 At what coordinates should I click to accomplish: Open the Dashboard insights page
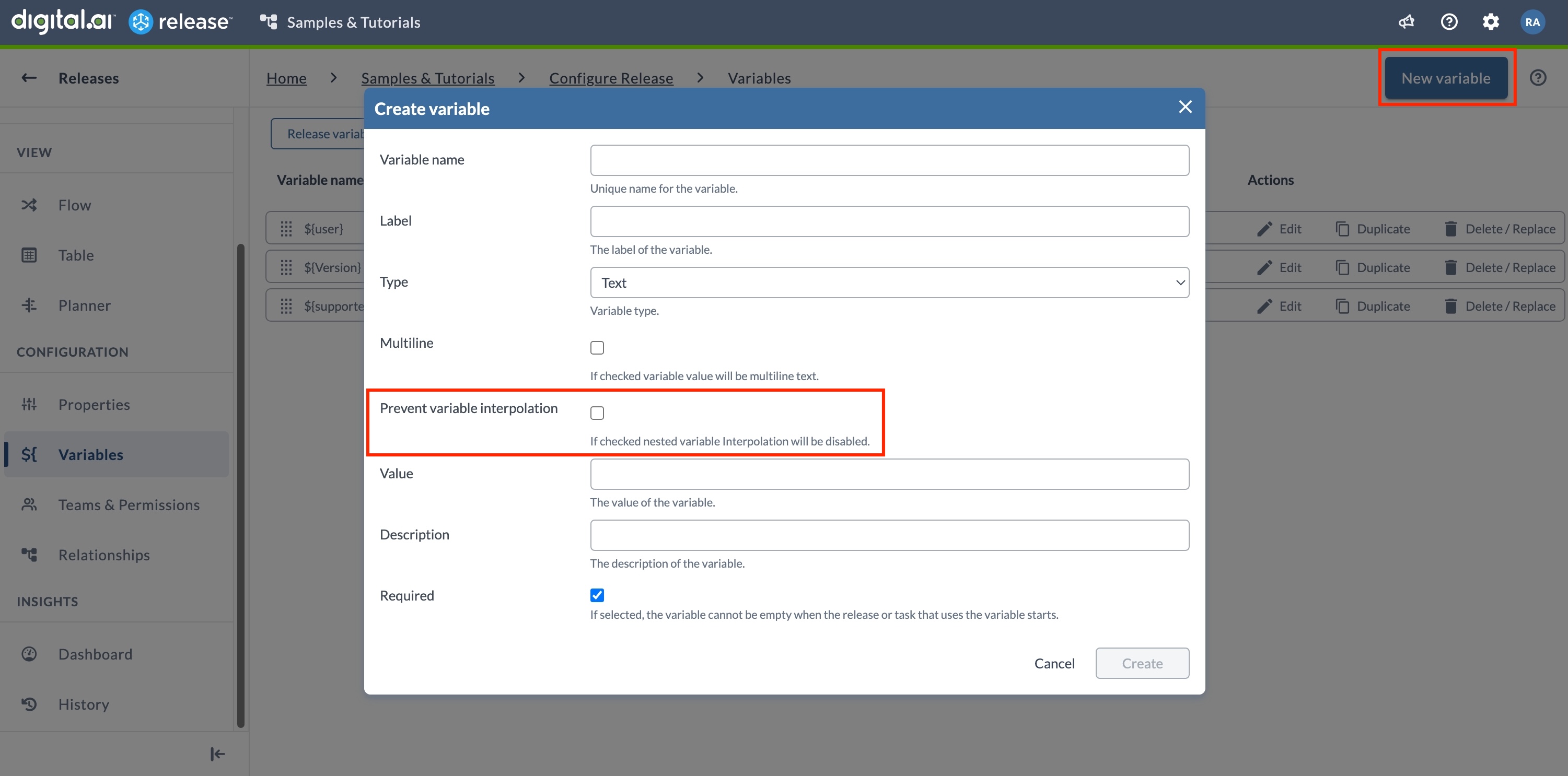[95, 654]
